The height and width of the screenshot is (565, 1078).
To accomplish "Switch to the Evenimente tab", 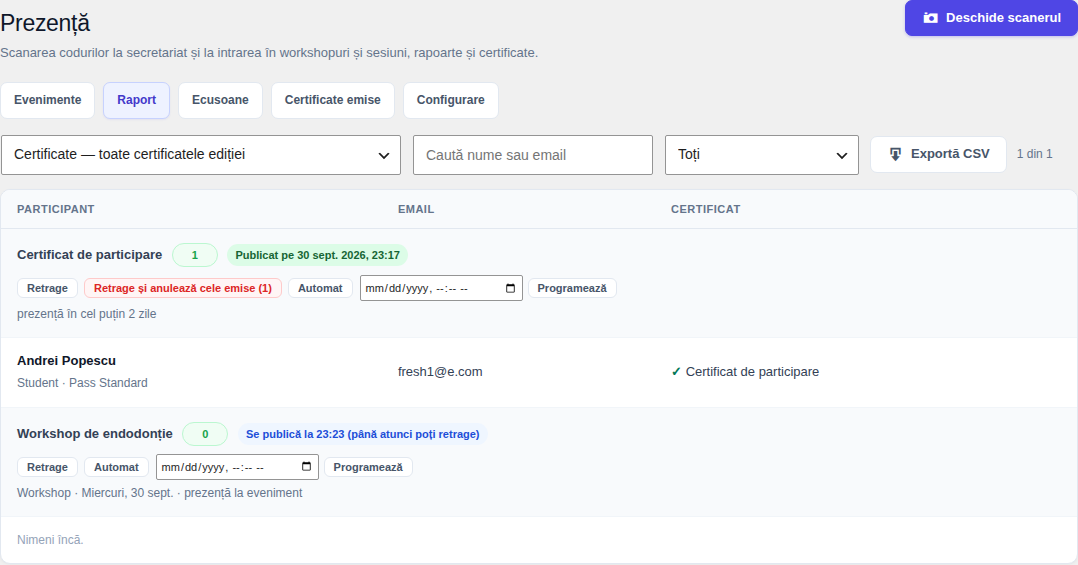I will 47,100.
